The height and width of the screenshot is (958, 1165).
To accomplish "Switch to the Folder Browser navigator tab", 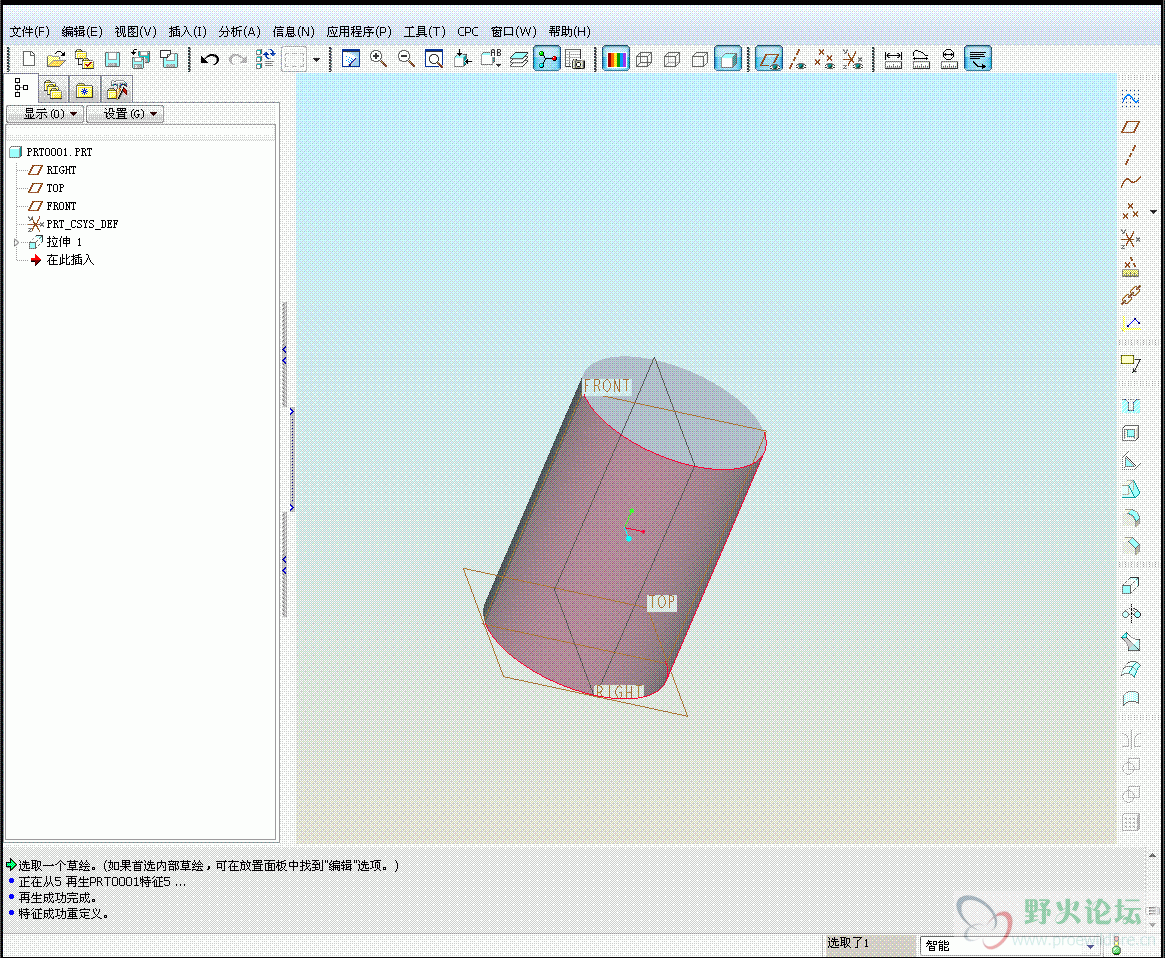I will point(53,90).
